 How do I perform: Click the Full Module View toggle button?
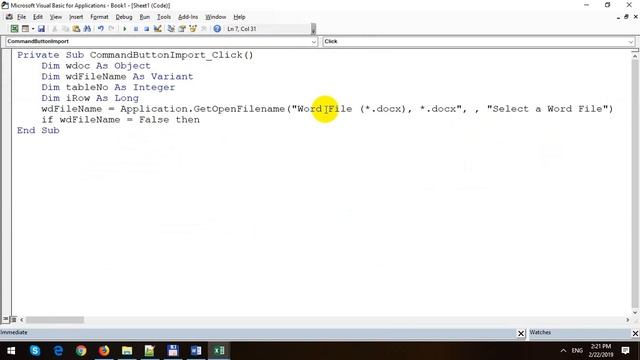(x=13, y=320)
